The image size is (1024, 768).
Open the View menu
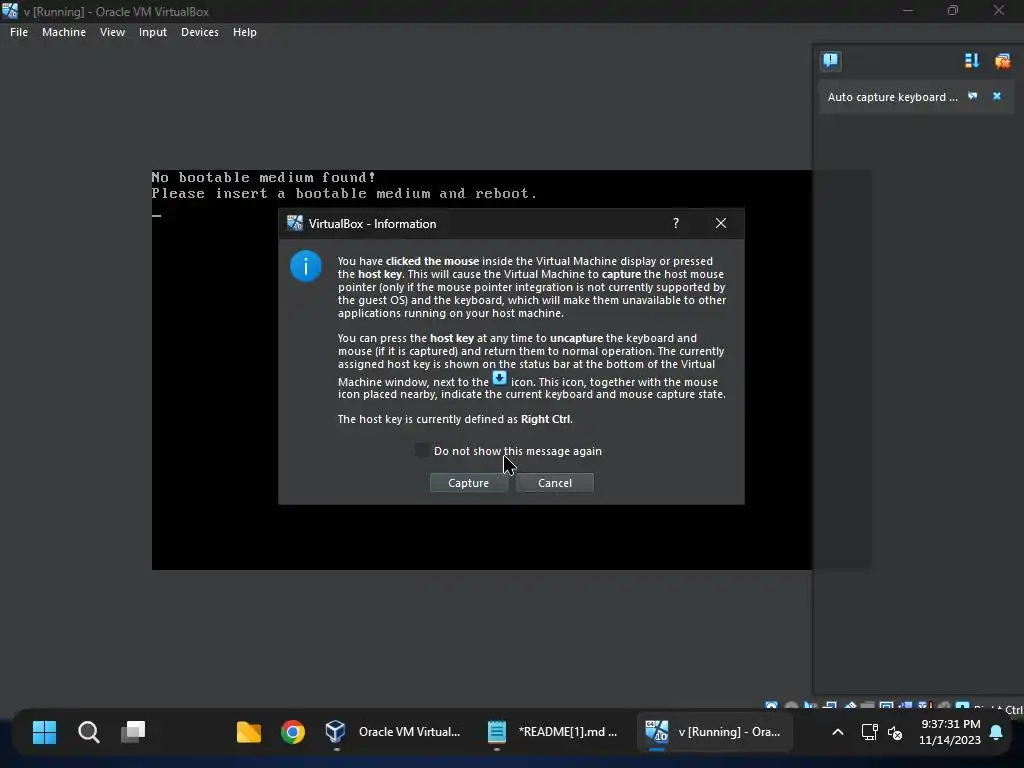coord(112,32)
